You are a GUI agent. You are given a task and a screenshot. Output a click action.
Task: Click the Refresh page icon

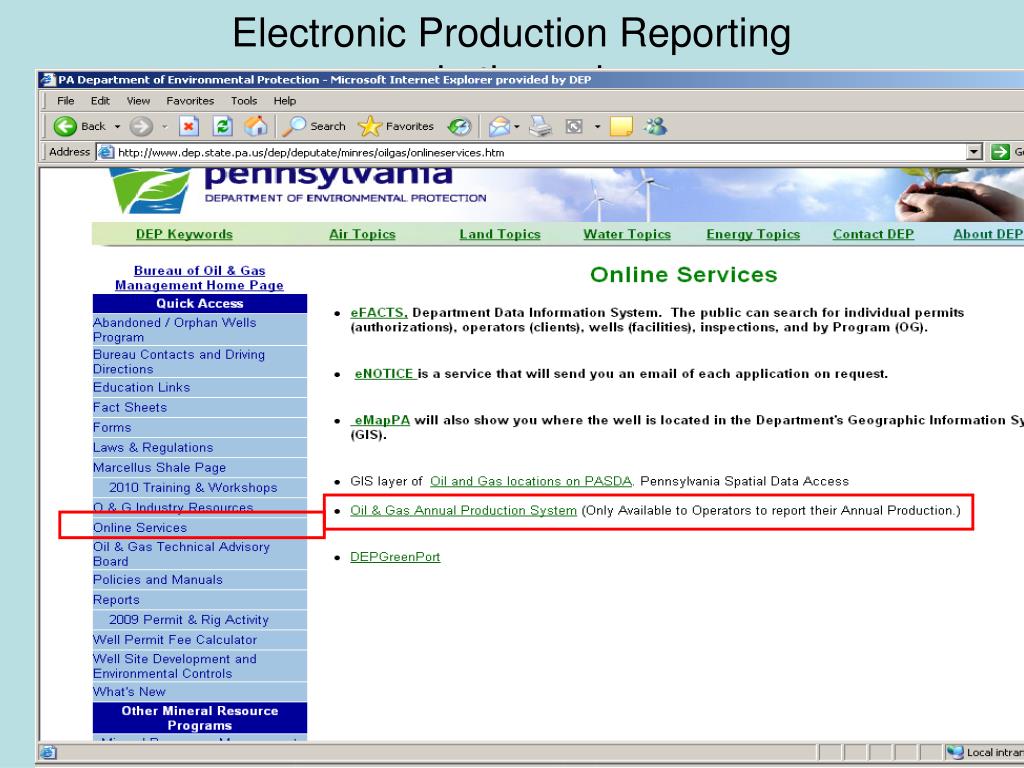tap(223, 126)
